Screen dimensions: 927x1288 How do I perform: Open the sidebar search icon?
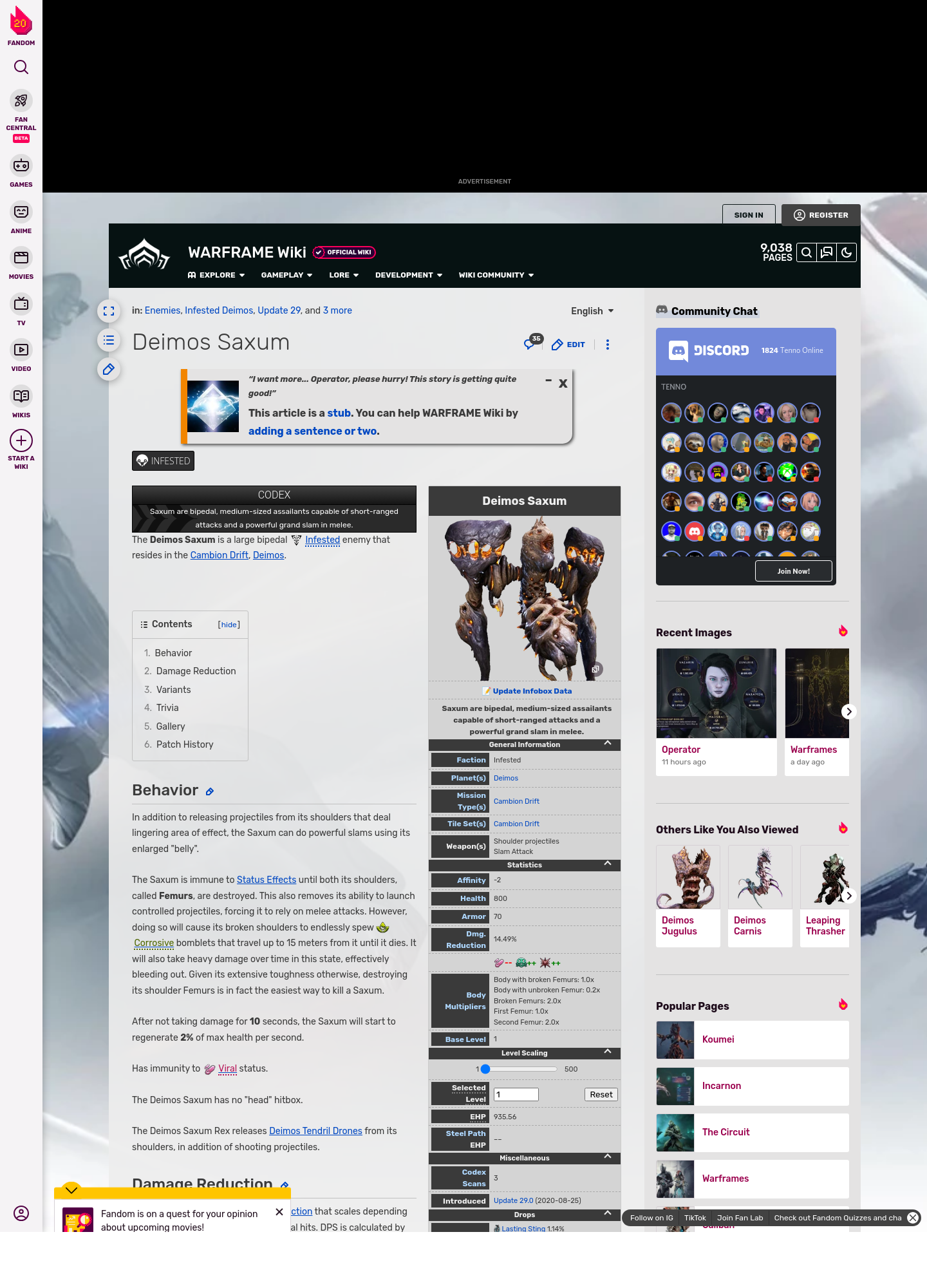21,67
